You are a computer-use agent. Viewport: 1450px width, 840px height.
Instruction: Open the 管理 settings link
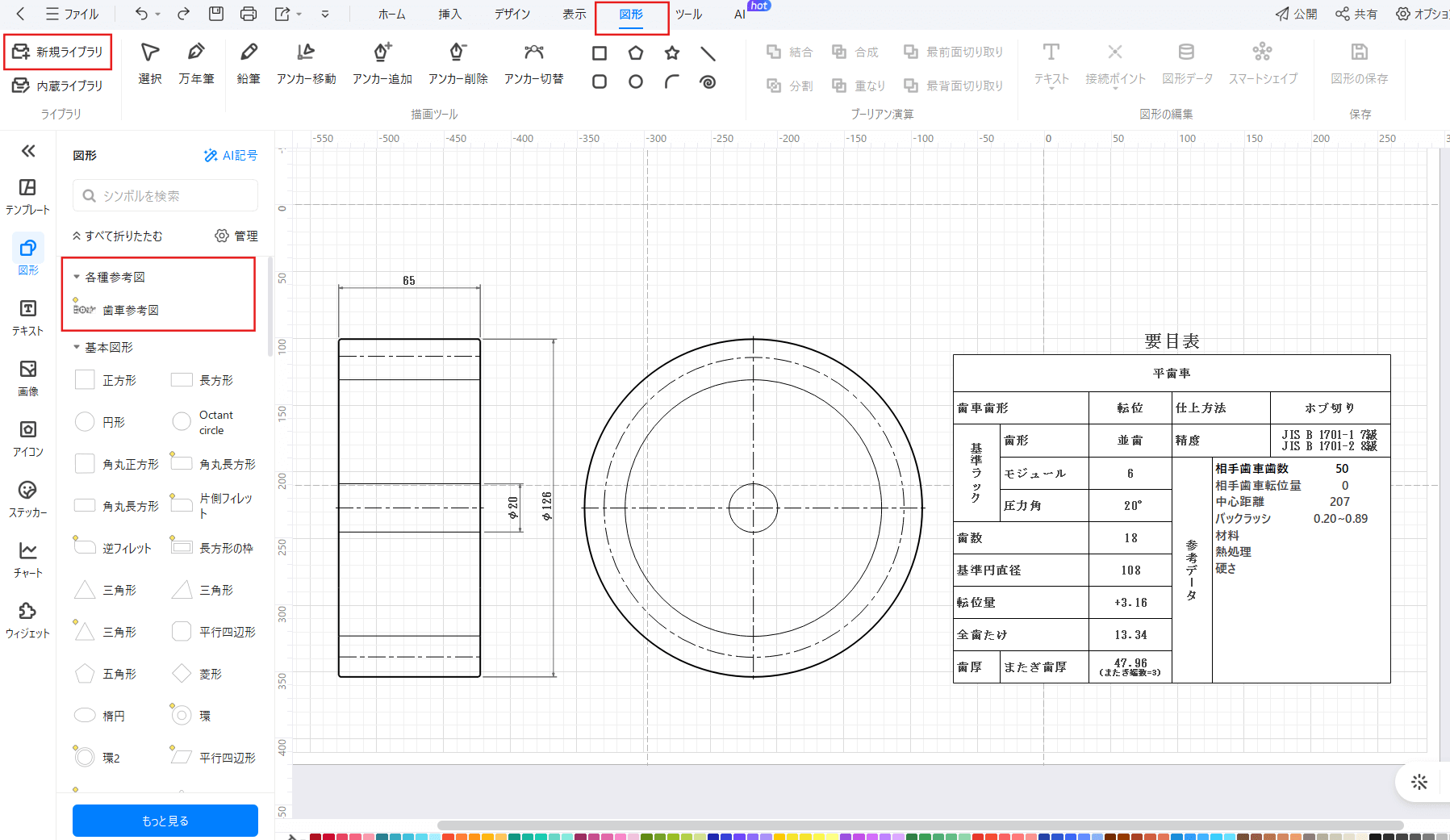(x=236, y=236)
